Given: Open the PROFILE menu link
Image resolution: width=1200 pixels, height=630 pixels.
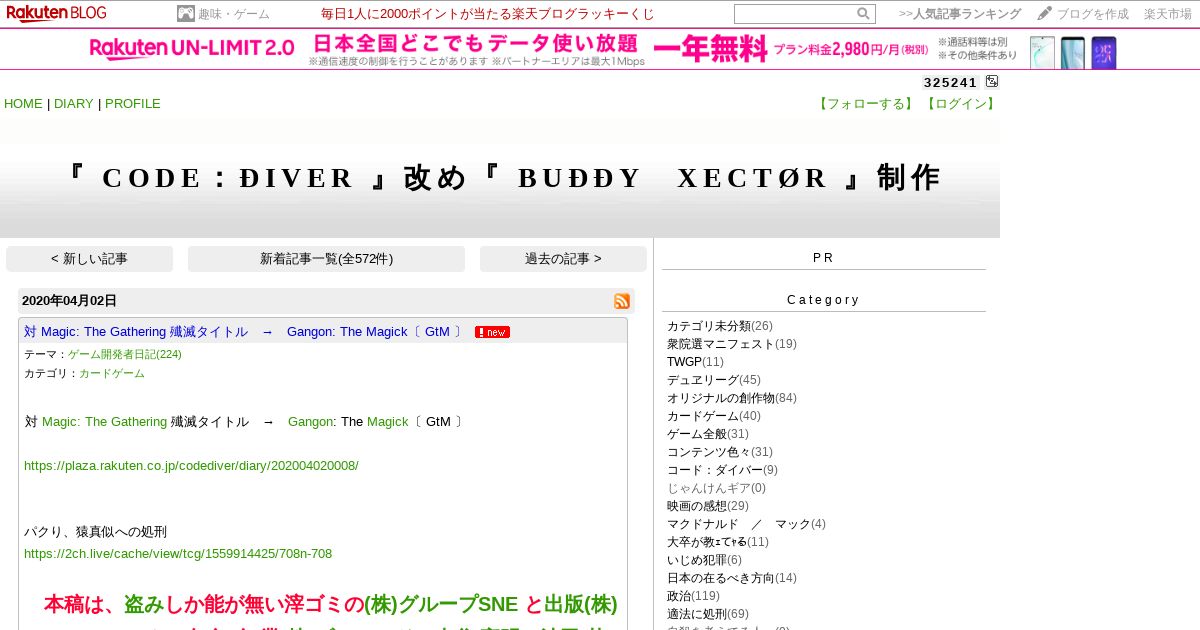Looking at the screenshot, I should 133,104.
